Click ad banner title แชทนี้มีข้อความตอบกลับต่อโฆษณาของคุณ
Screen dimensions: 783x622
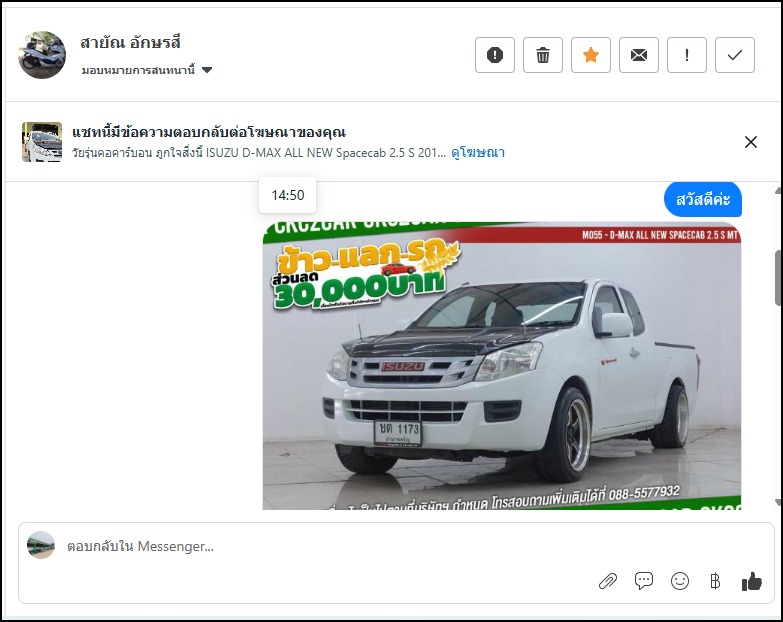(x=209, y=132)
